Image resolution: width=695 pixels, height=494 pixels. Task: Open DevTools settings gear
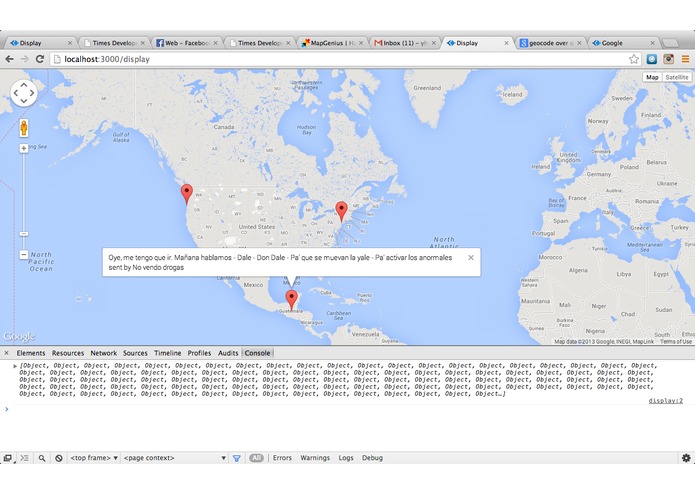click(686, 458)
